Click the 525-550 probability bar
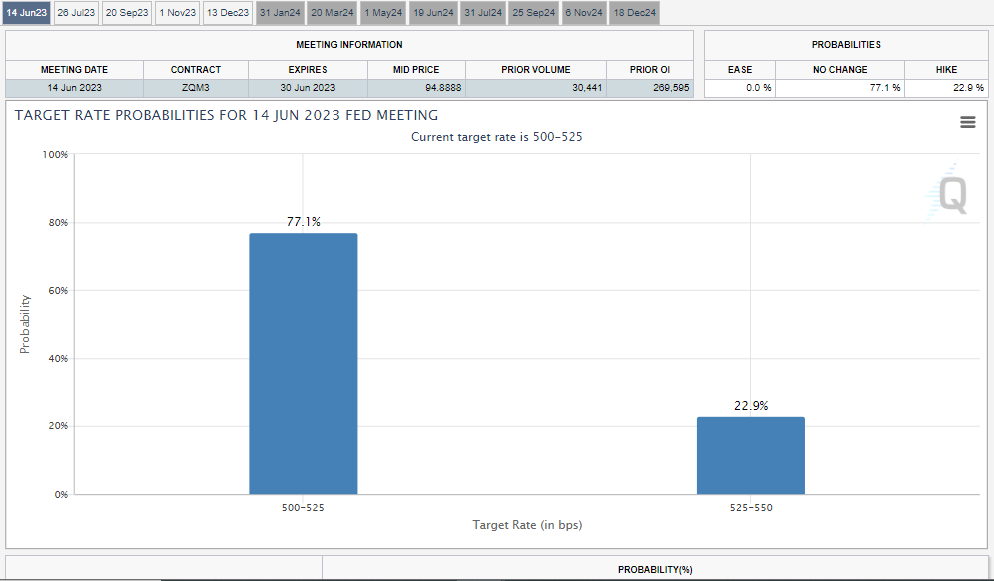 click(750, 455)
